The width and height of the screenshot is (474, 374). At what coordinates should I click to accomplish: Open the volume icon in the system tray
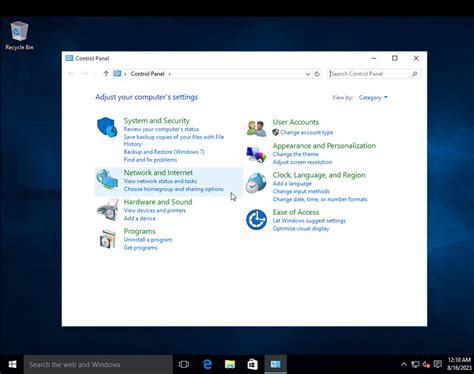426,364
